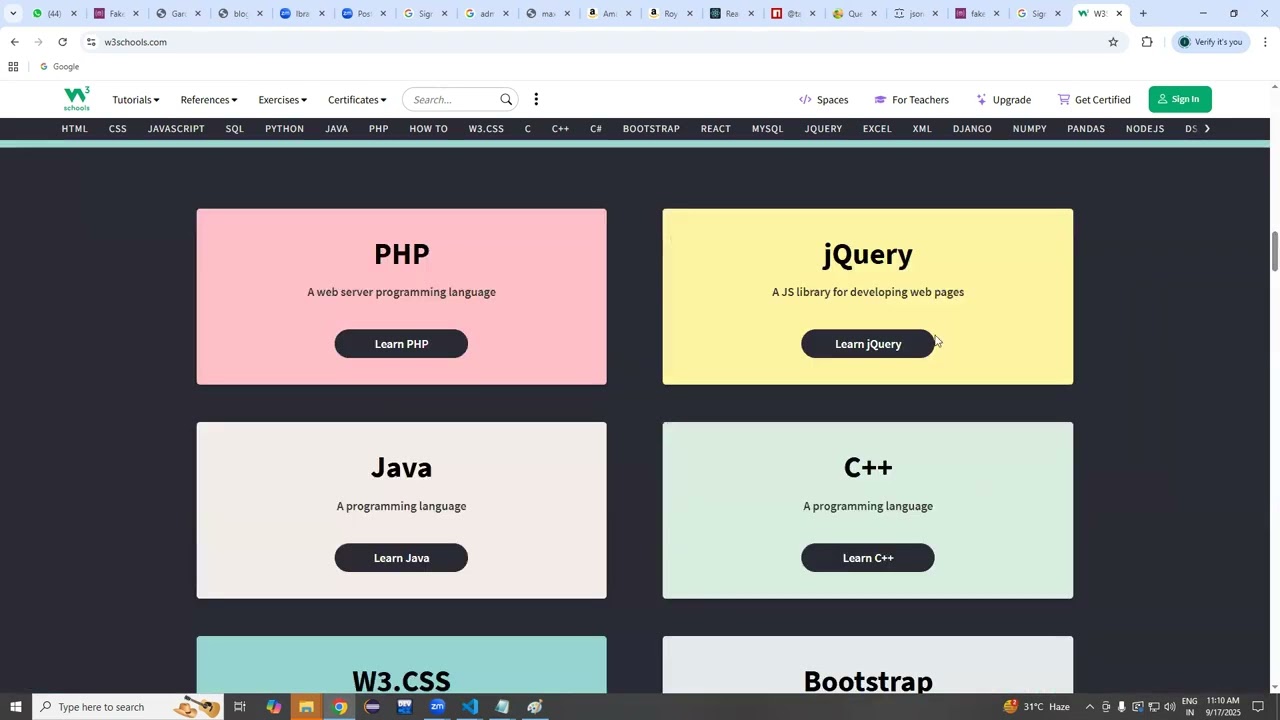
Task: Open the Verify it's you profile chip
Action: [1210, 42]
